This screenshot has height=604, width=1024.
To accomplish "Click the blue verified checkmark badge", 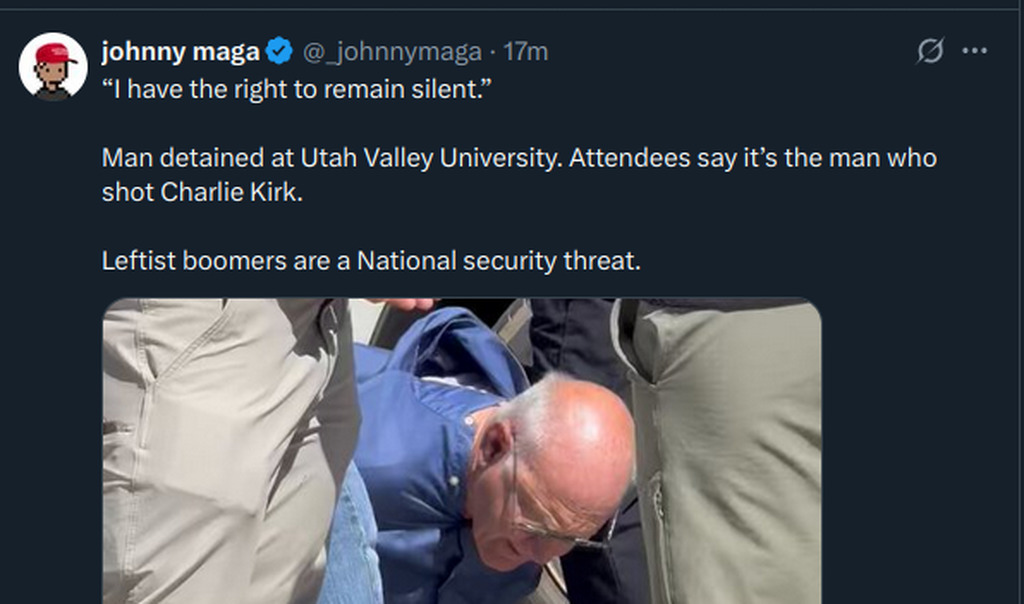I will coord(280,51).
